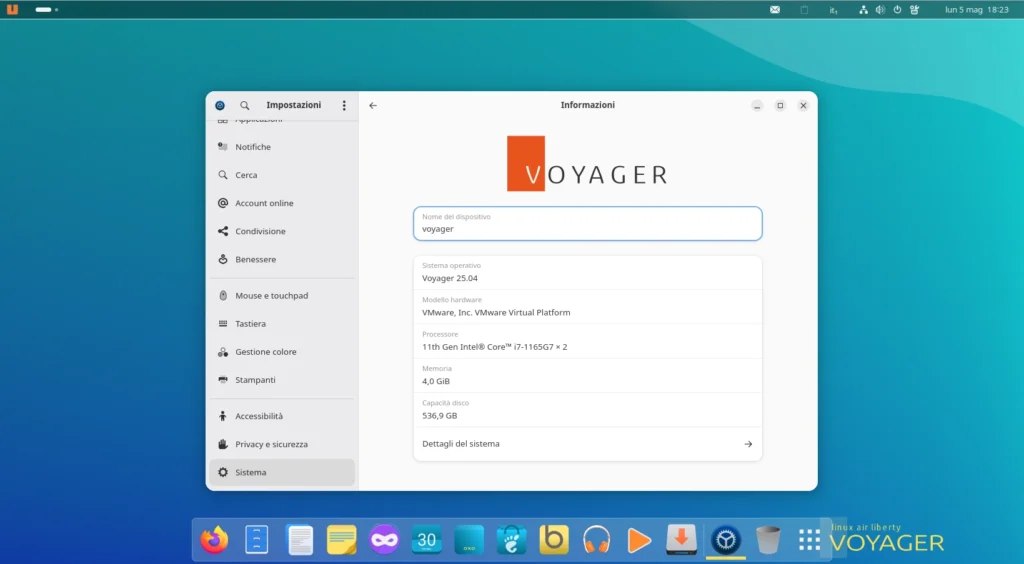The image size is (1024, 564).
Task: Click the '4,0 GiB' memory value
Action: (x=436, y=381)
